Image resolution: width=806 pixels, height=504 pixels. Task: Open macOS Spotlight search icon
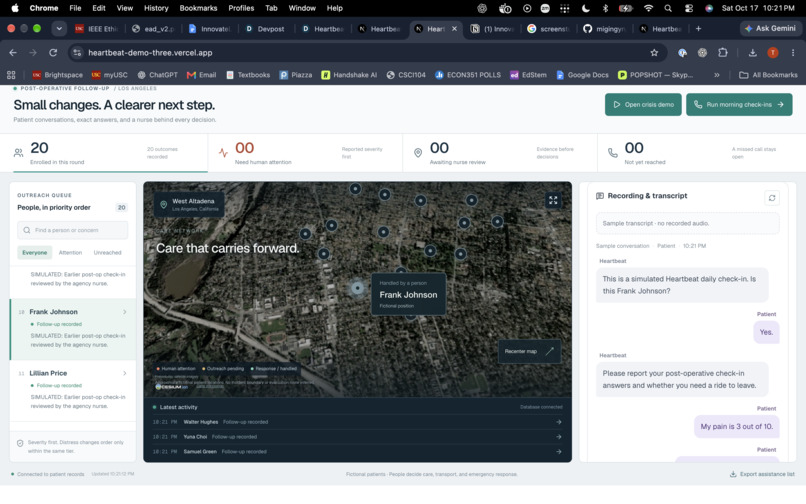tap(668, 8)
